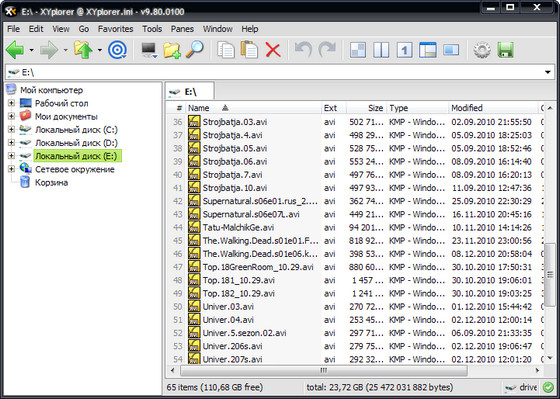
Task: Toggle the Dual Pane icon
Action: tap(381, 50)
